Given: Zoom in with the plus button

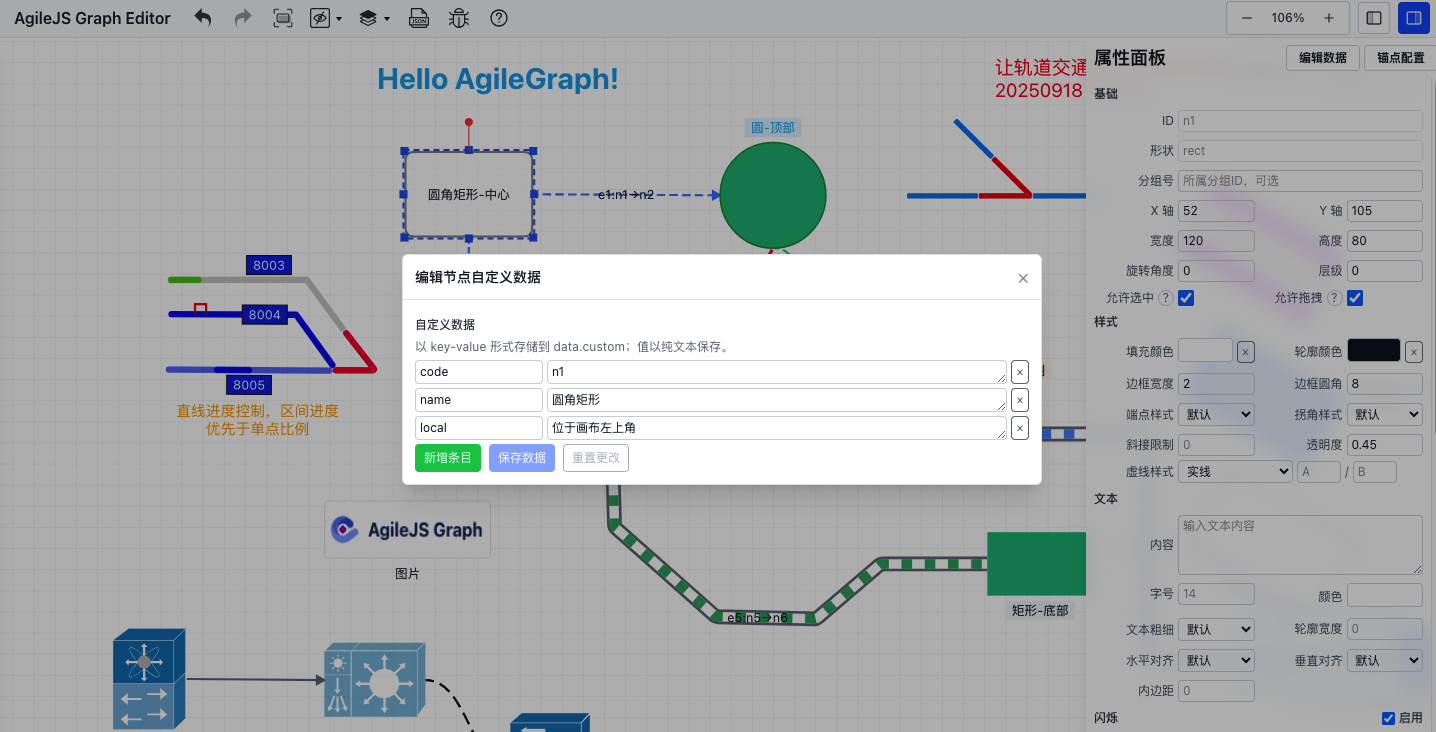Looking at the screenshot, I should pyautogui.click(x=1328, y=18).
